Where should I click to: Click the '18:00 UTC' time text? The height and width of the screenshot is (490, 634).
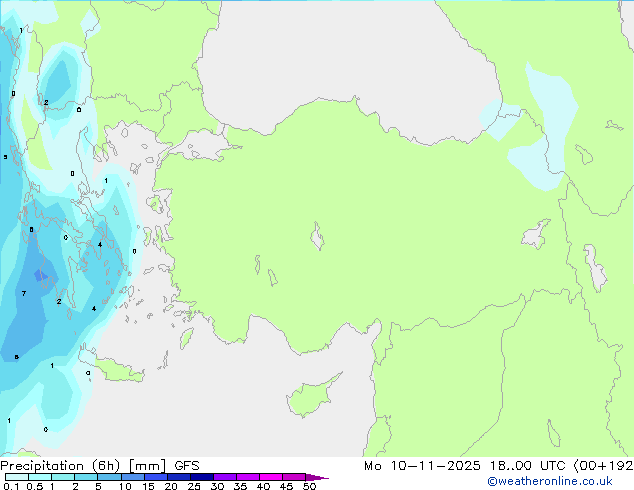tap(527, 466)
